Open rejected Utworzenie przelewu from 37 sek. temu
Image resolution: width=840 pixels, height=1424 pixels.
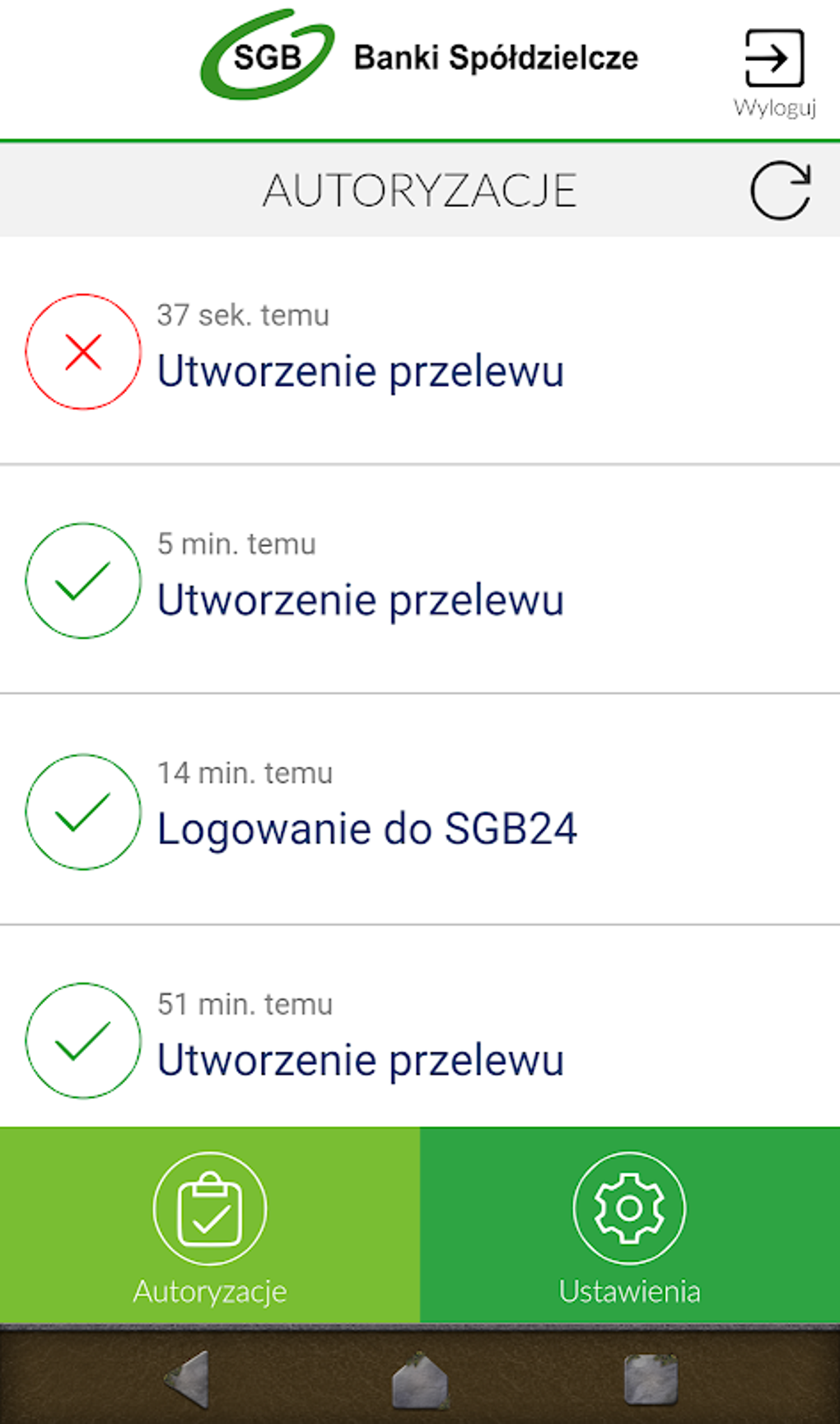(361, 371)
